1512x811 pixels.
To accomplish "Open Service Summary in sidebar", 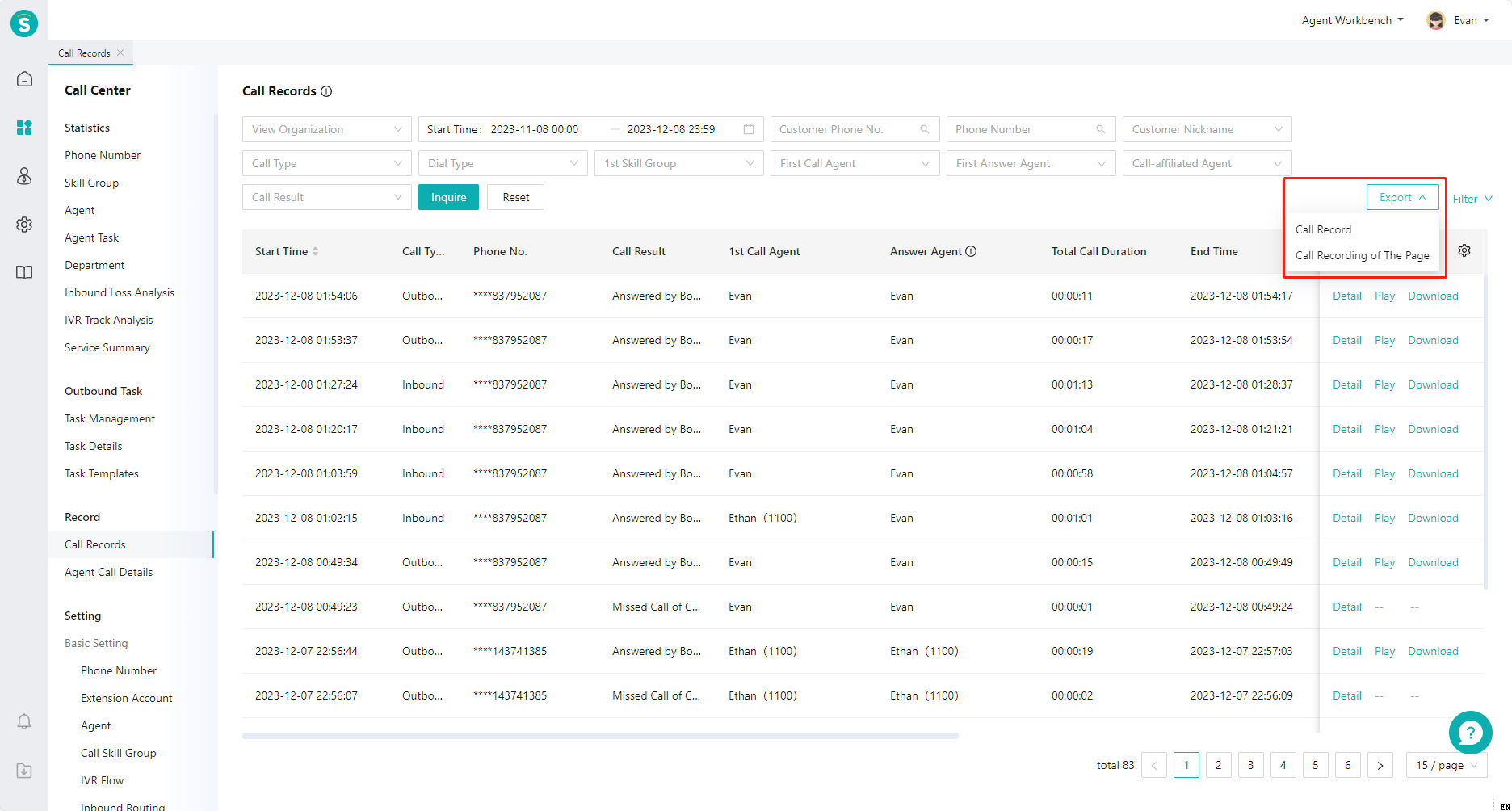I will click(107, 347).
